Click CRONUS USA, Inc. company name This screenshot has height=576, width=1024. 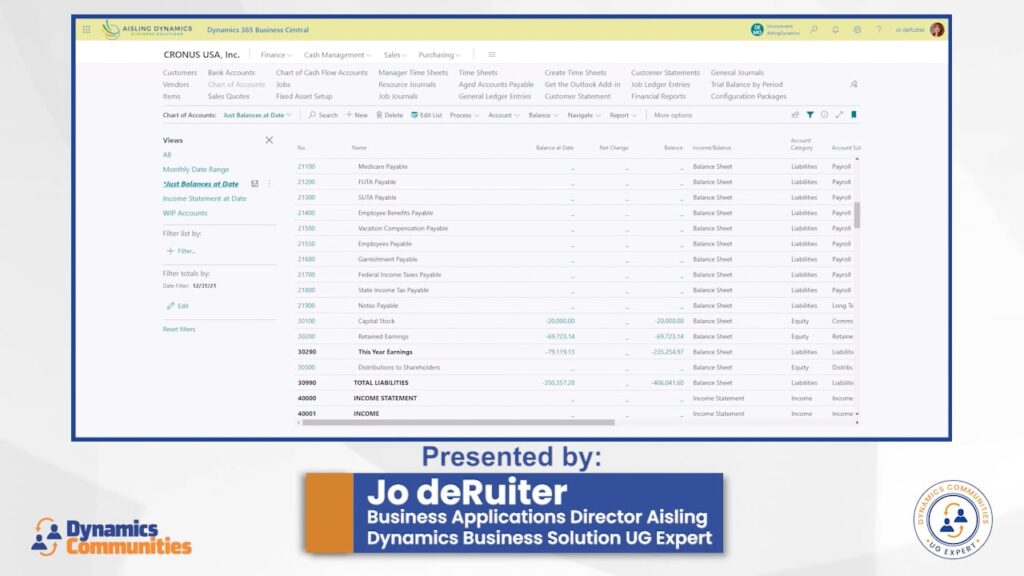click(x=201, y=55)
